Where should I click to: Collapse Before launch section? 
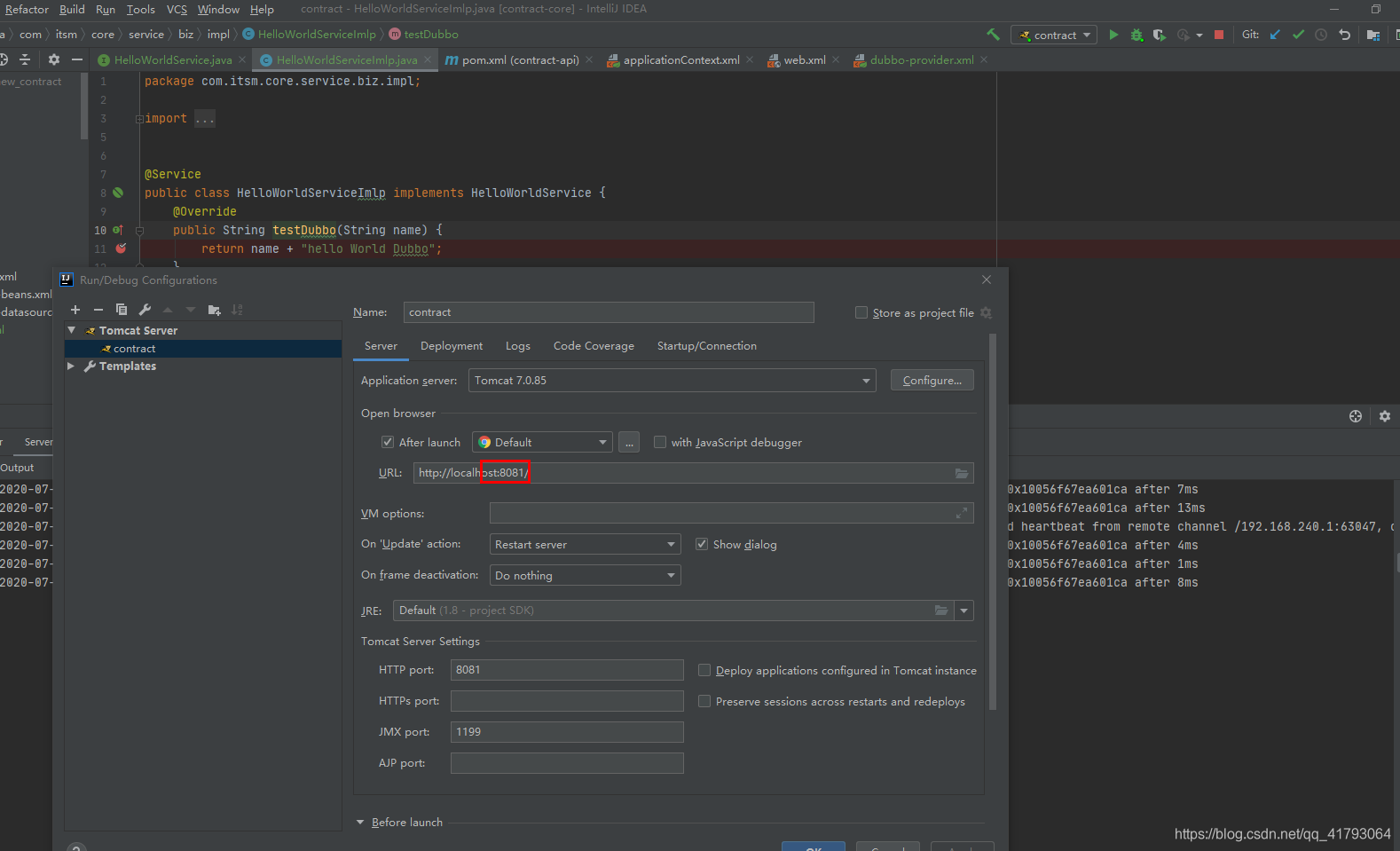click(360, 823)
